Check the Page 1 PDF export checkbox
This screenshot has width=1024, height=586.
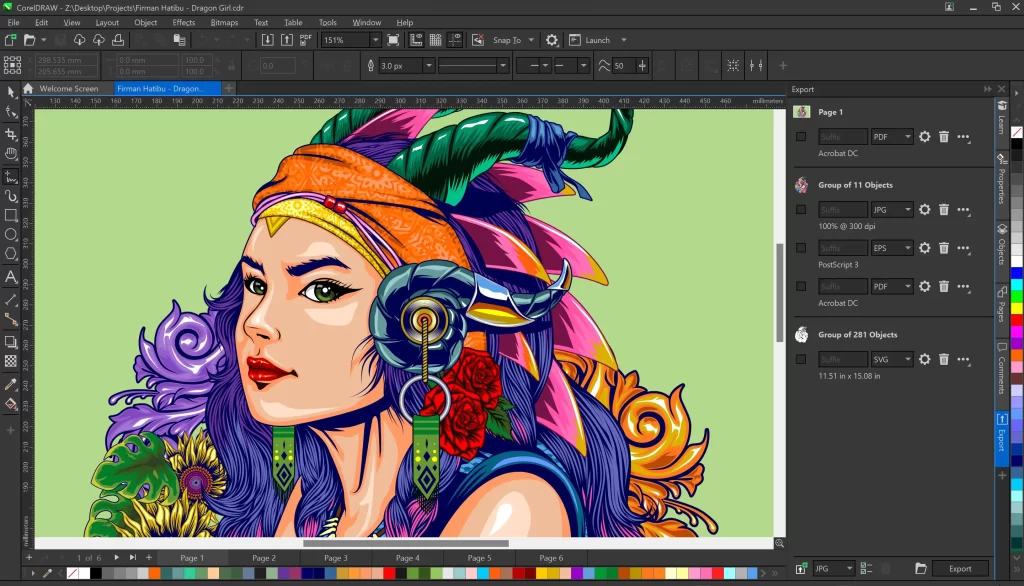tap(801, 137)
